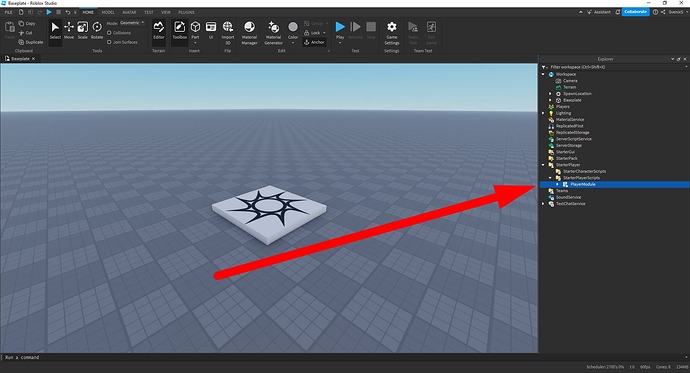The width and height of the screenshot is (690, 373).
Task: Toggle Anchor on selected part
Action: tap(314, 42)
